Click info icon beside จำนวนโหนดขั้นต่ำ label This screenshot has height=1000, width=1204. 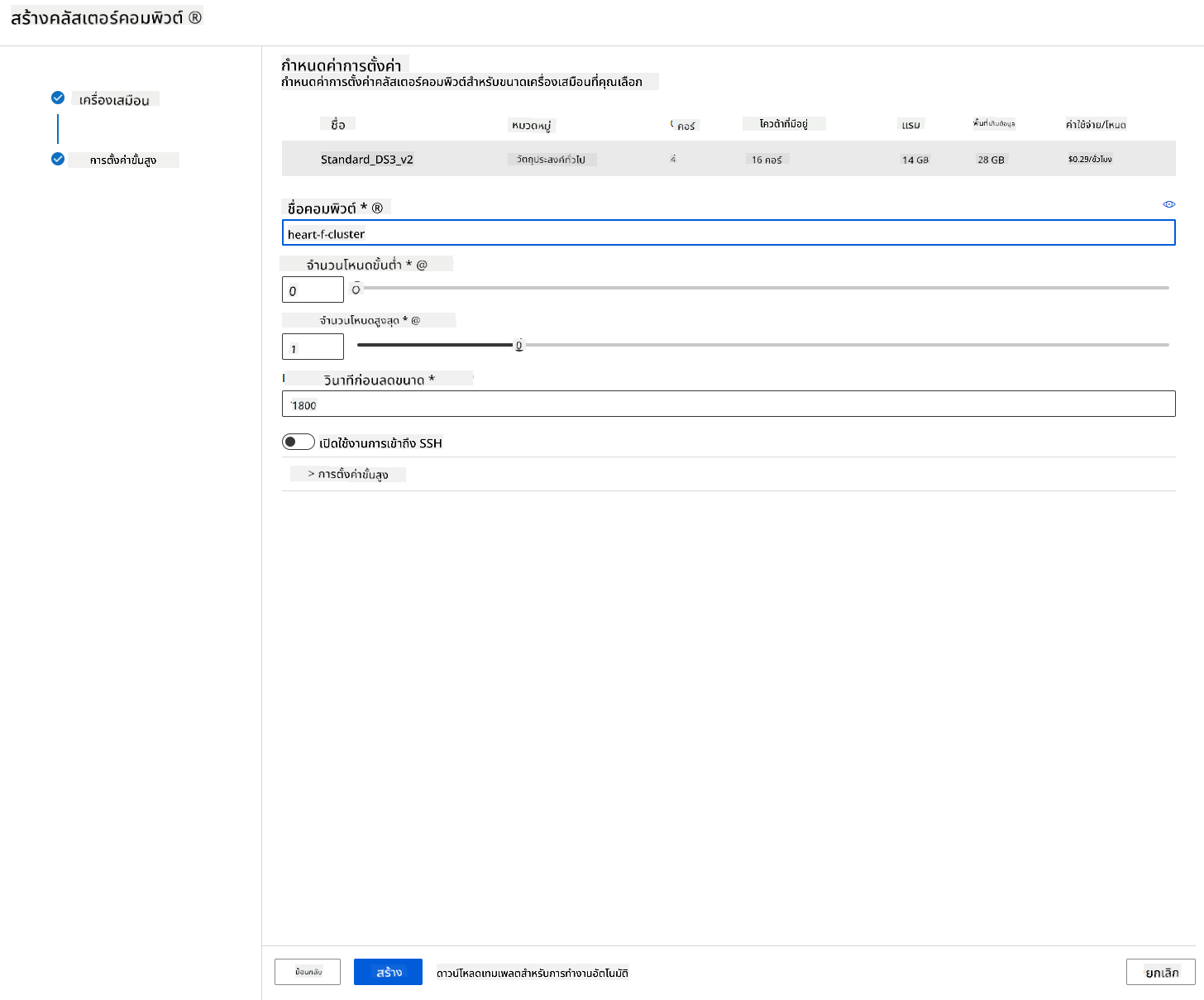422,265
